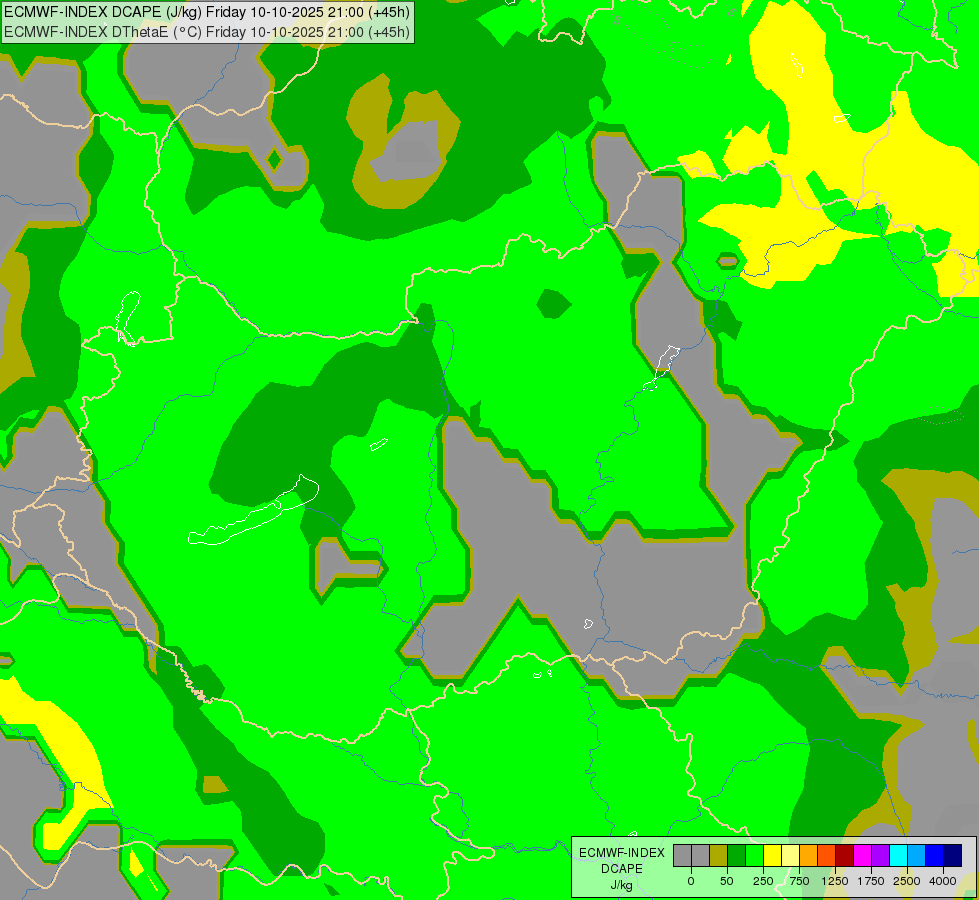This screenshot has width=979, height=900.
Task: Click the legend value label 4000
Action: [x=943, y=881]
